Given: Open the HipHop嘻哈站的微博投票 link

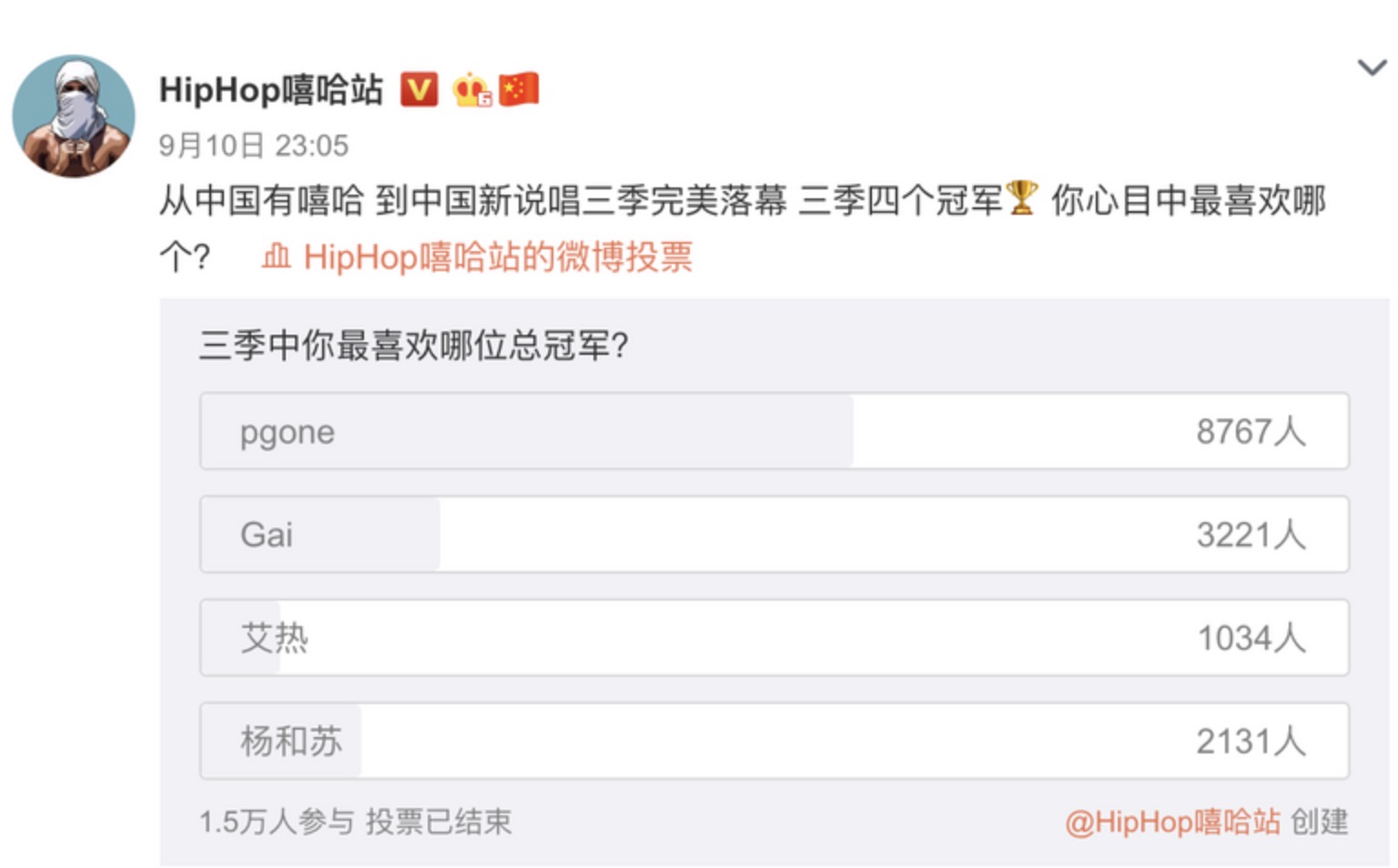Looking at the screenshot, I should coord(498,257).
